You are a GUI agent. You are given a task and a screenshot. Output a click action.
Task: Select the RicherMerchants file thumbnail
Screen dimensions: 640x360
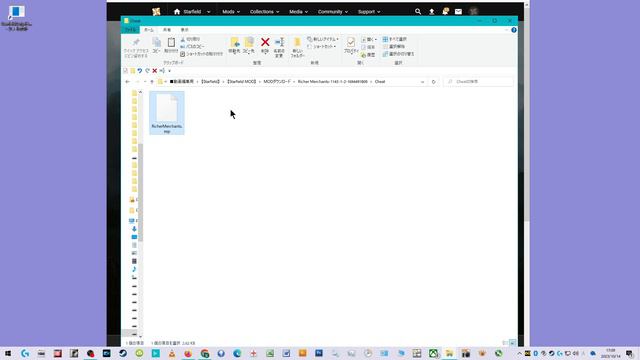tap(167, 113)
